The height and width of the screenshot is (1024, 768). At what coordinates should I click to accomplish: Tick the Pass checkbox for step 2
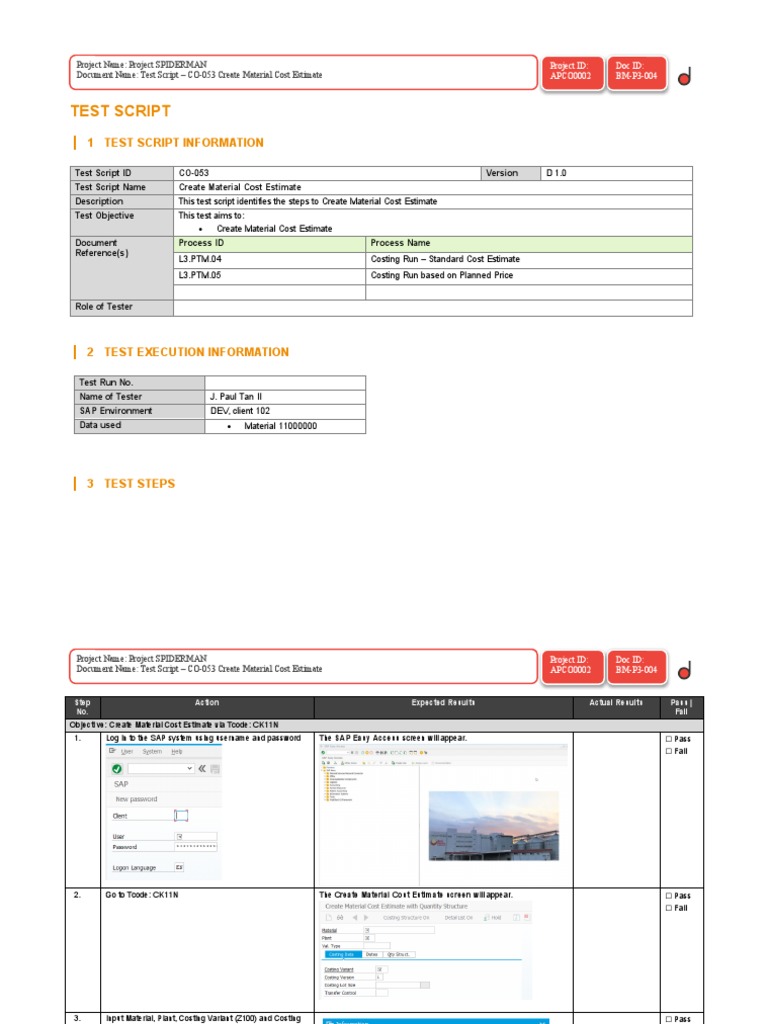(669, 895)
